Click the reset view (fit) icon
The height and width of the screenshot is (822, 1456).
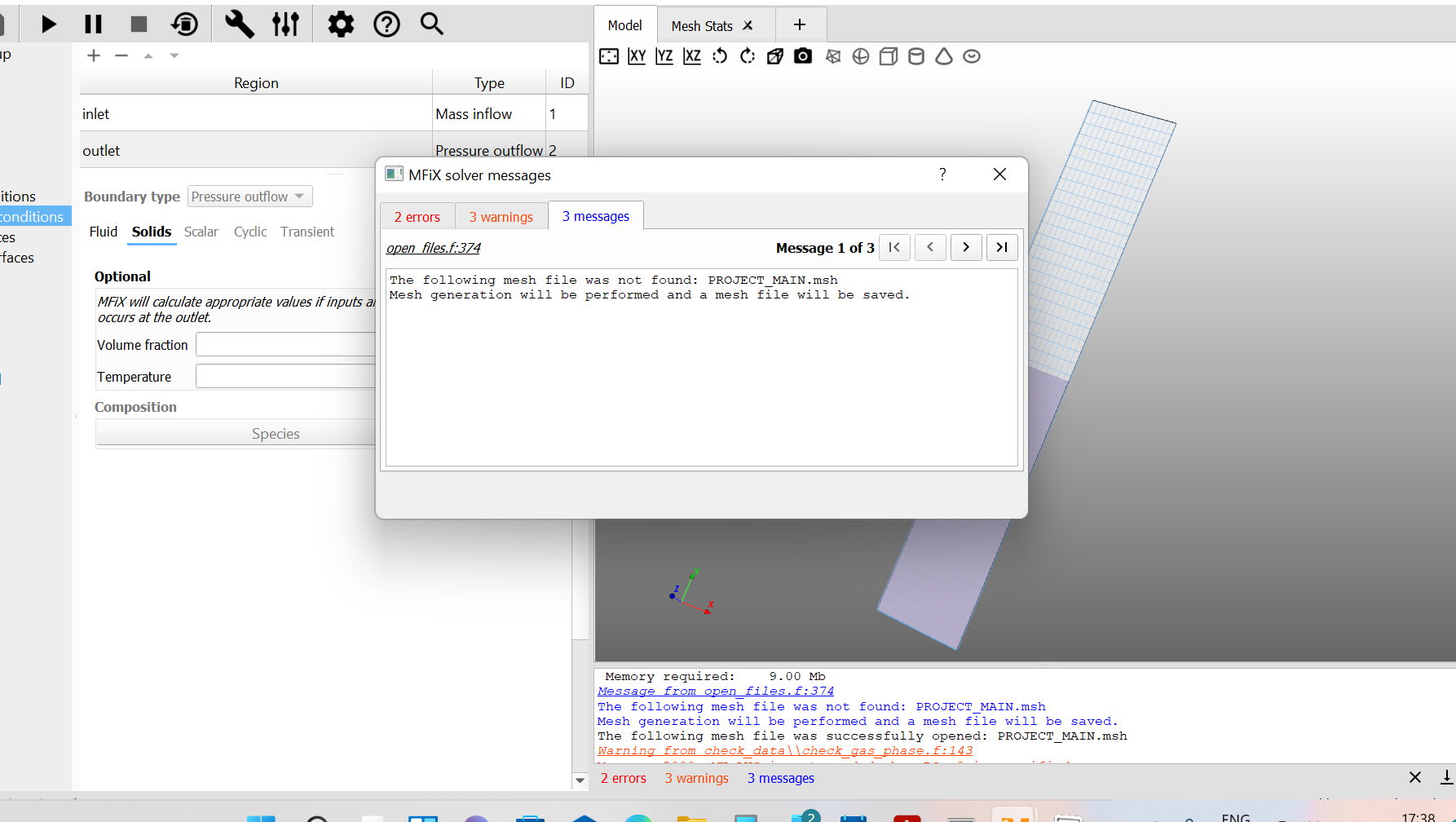click(609, 56)
